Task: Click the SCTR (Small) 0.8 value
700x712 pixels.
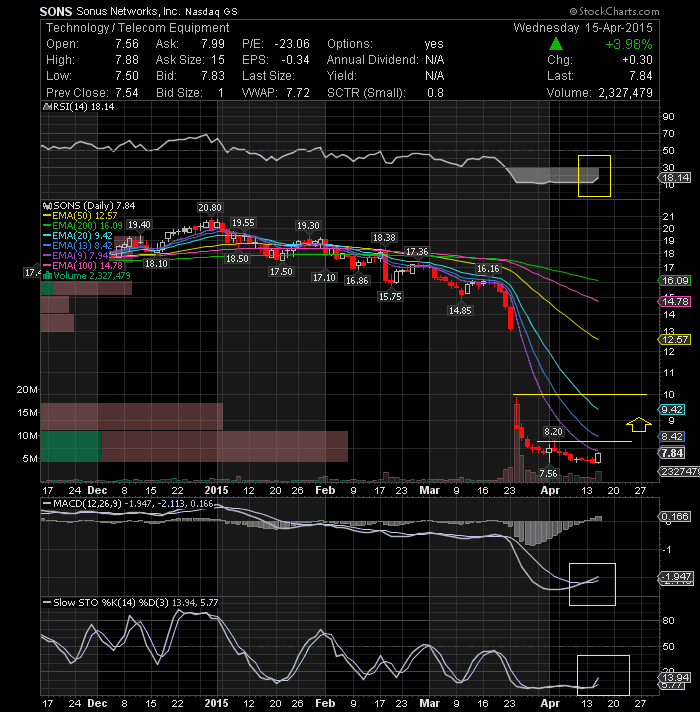Action: (435, 93)
